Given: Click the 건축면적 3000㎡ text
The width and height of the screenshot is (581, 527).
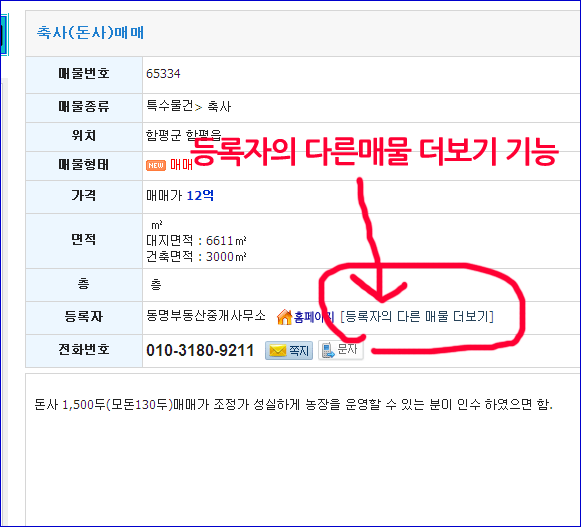Looking at the screenshot, I should tap(196, 256).
